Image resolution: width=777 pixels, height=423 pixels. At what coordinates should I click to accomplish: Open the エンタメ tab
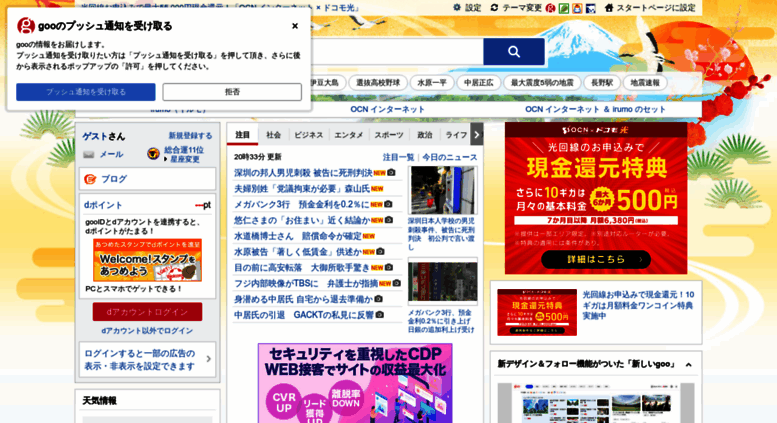click(x=349, y=135)
